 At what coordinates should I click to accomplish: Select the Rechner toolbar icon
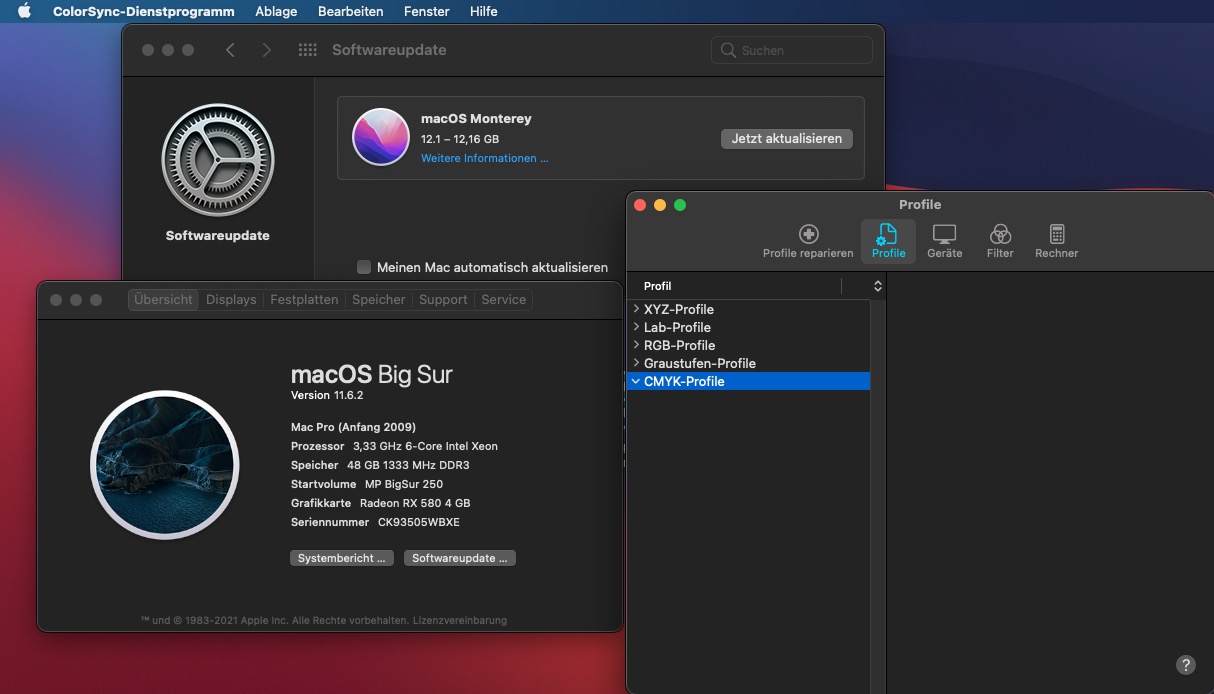point(1057,241)
